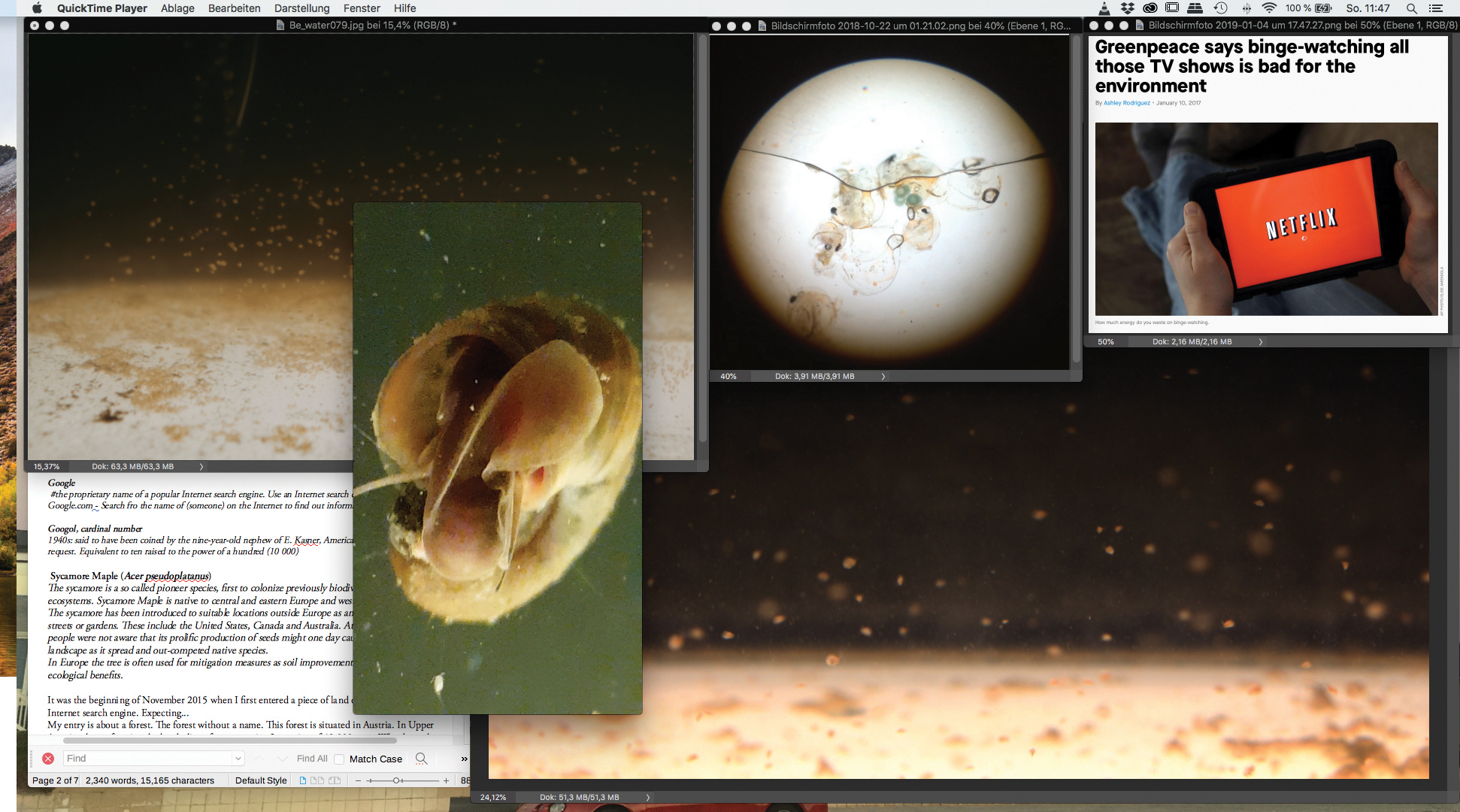Open Time Machine menu bar icon
This screenshot has height=812, width=1460.
1220,8
